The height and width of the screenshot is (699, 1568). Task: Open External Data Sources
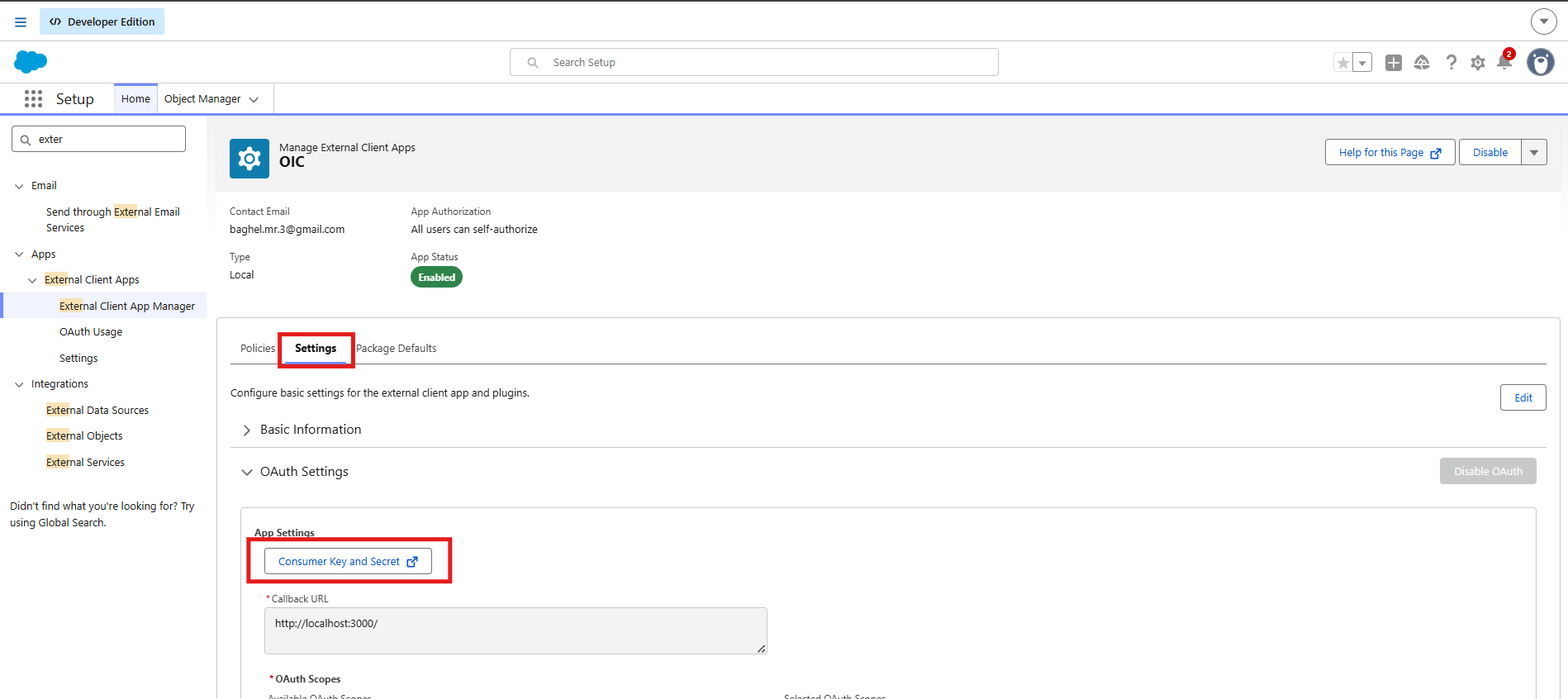point(97,411)
